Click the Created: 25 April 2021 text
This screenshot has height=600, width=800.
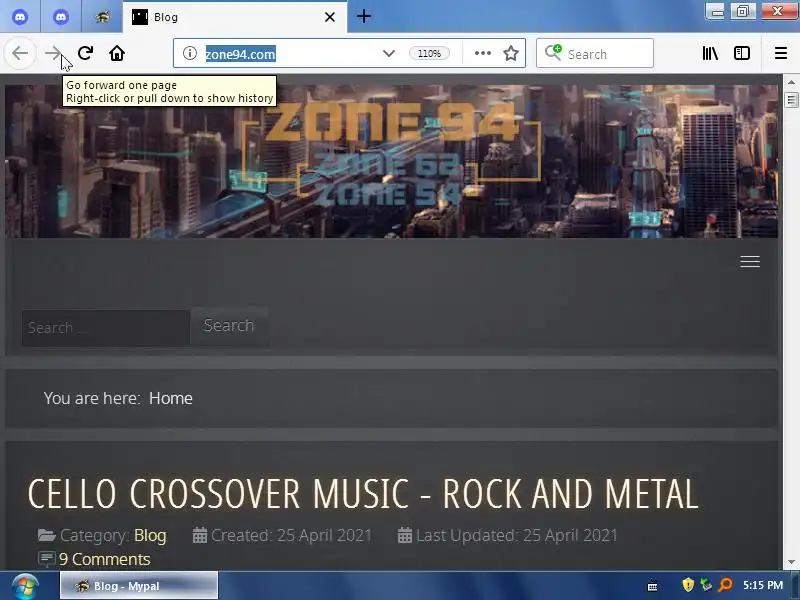pyautogui.click(x=291, y=535)
